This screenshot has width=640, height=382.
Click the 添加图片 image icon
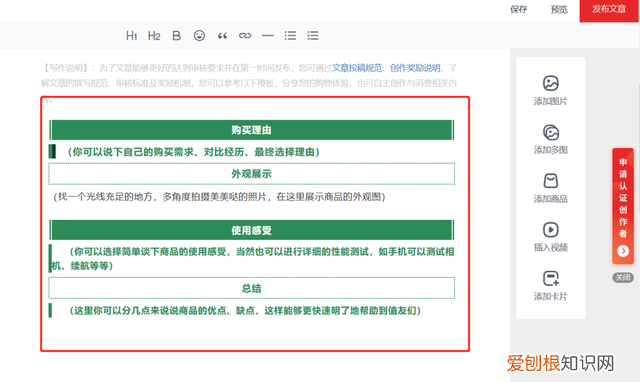[551, 83]
